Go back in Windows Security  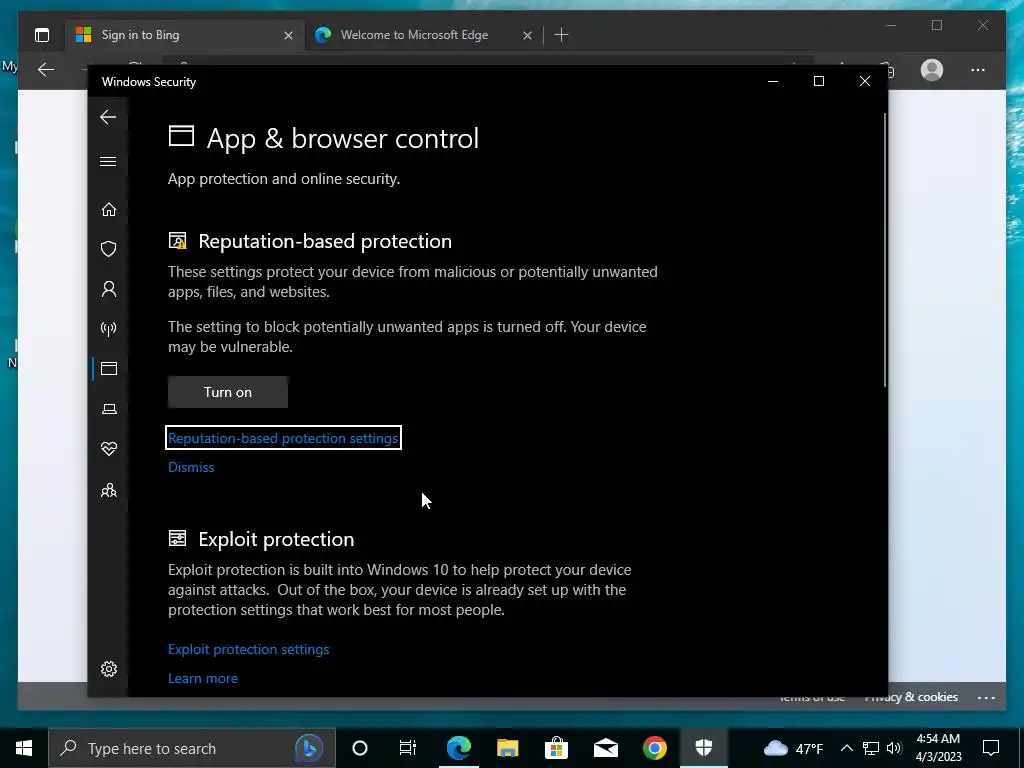tap(108, 118)
